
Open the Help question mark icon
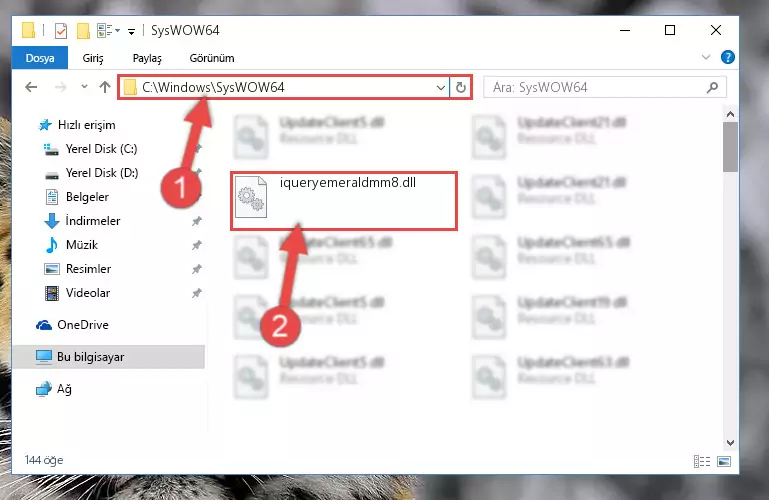(x=727, y=57)
